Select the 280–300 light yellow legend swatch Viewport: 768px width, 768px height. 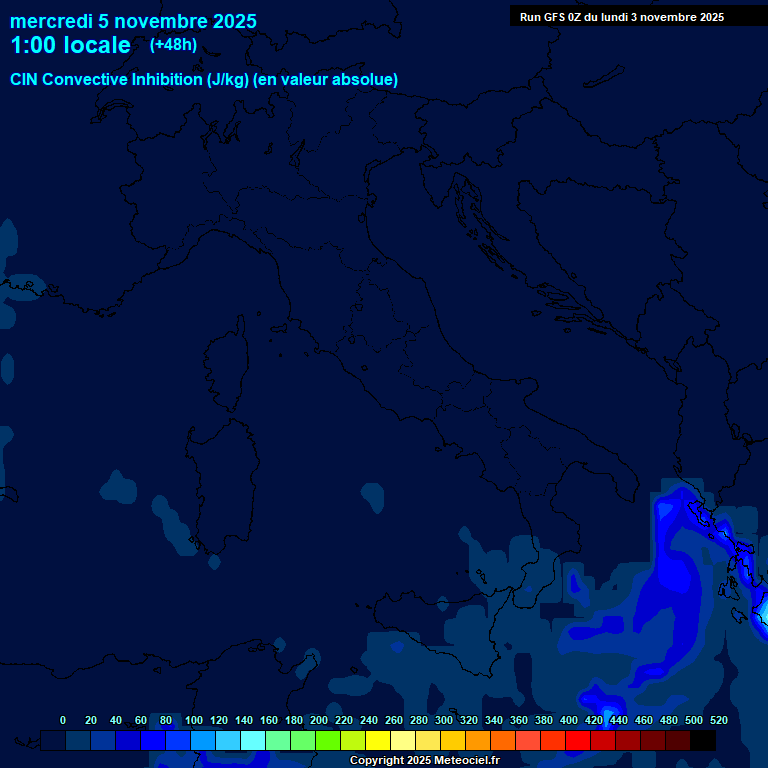[428, 740]
